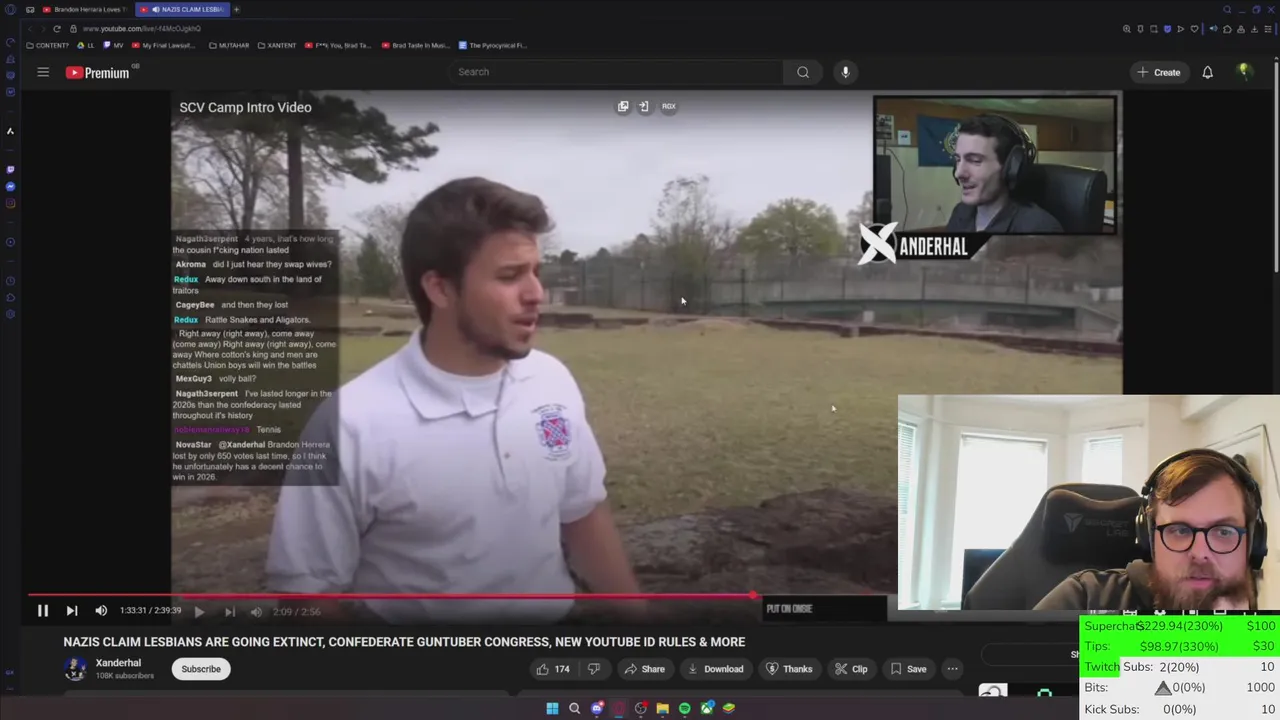
Task: Open the MUTAHAR bookmarks folder
Action: point(228,45)
